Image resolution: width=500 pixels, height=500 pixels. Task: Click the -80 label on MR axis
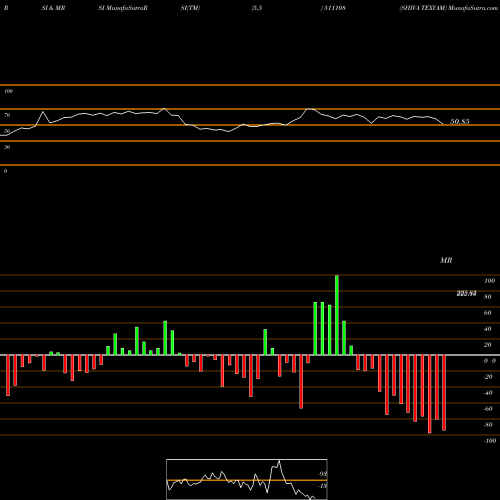[x=488, y=425]
